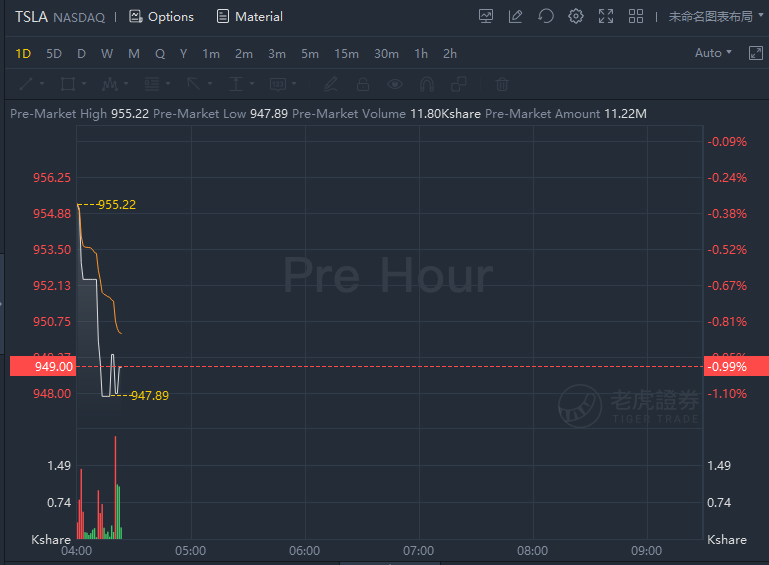Expand the arrow tool dropdown arrow
Viewport: 769px width, 565px height.
pyautogui.click(x=210, y=84)
